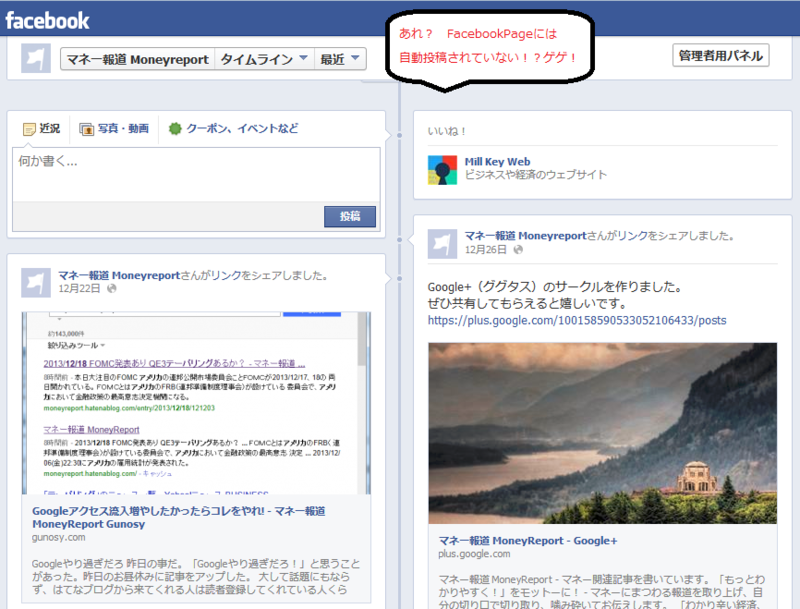The height and width of the screenshot is (609, 800).
Task: Select the クーポン、イベントなど tab
Action: (x=234, y=129)
